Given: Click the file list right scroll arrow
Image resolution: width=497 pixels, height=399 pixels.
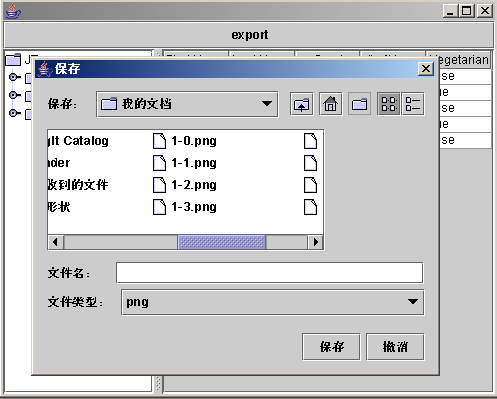Looking at the screenshot, I should (315, 242).
